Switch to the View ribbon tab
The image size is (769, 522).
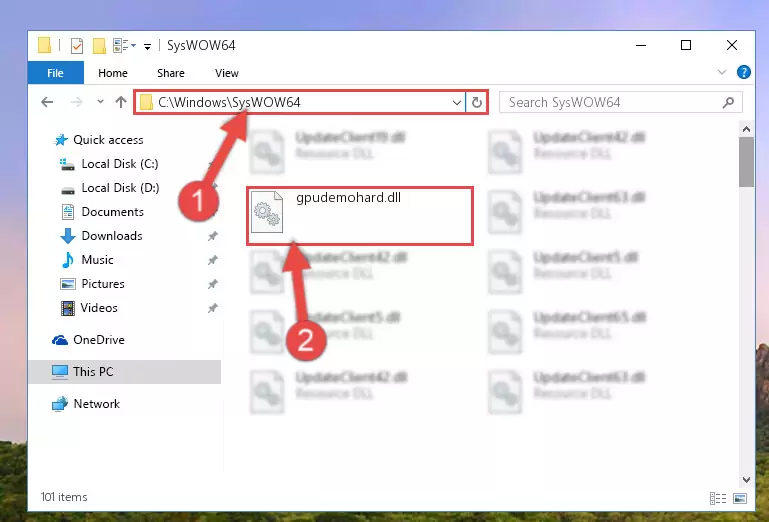227,73
